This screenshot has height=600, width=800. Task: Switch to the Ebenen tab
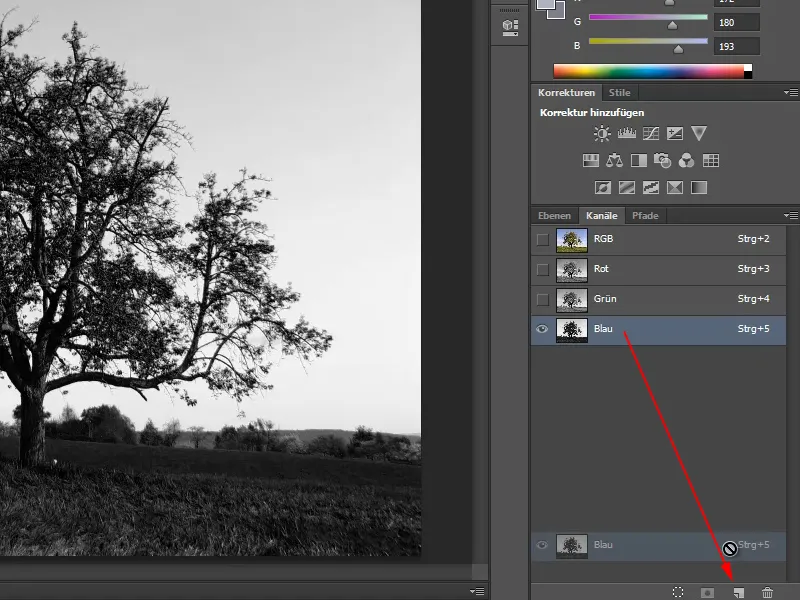(x=554, y=215)
